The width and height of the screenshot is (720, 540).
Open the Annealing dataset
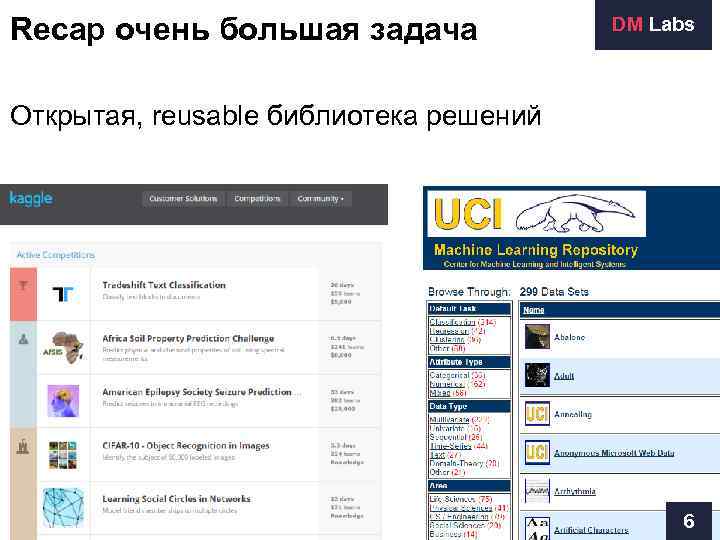[573, 414]
